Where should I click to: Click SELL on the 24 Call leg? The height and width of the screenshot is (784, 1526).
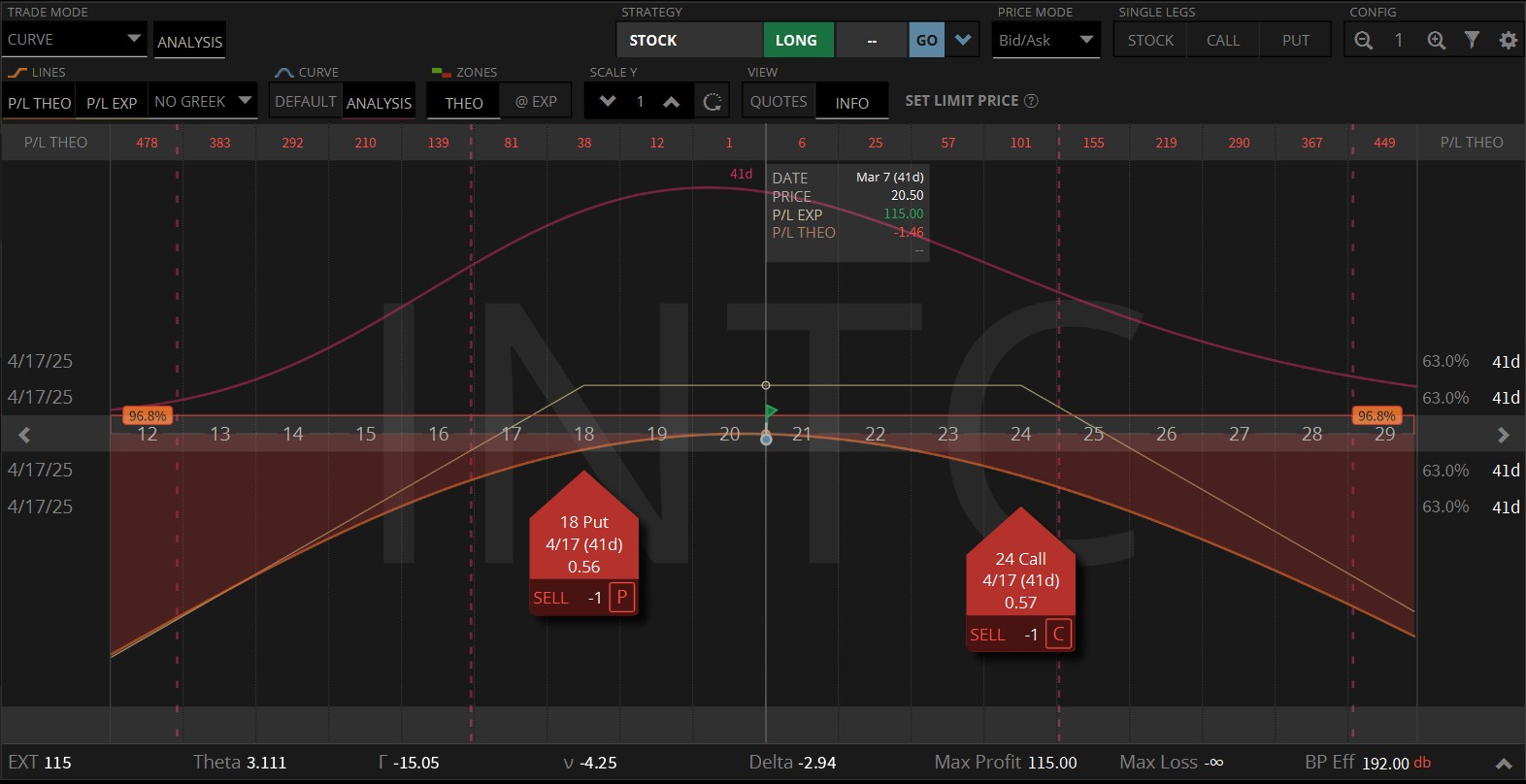(988, 635)
